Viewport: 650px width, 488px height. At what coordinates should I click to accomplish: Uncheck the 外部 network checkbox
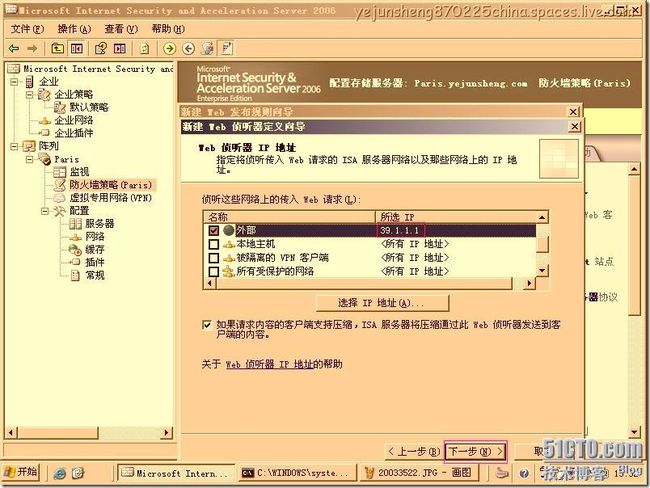pos(214,231)
